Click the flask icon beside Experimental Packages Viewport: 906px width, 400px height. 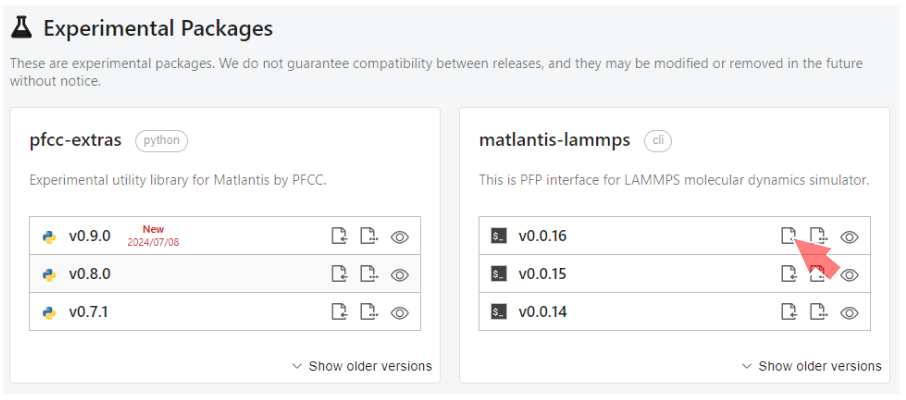tap(22, 29)
